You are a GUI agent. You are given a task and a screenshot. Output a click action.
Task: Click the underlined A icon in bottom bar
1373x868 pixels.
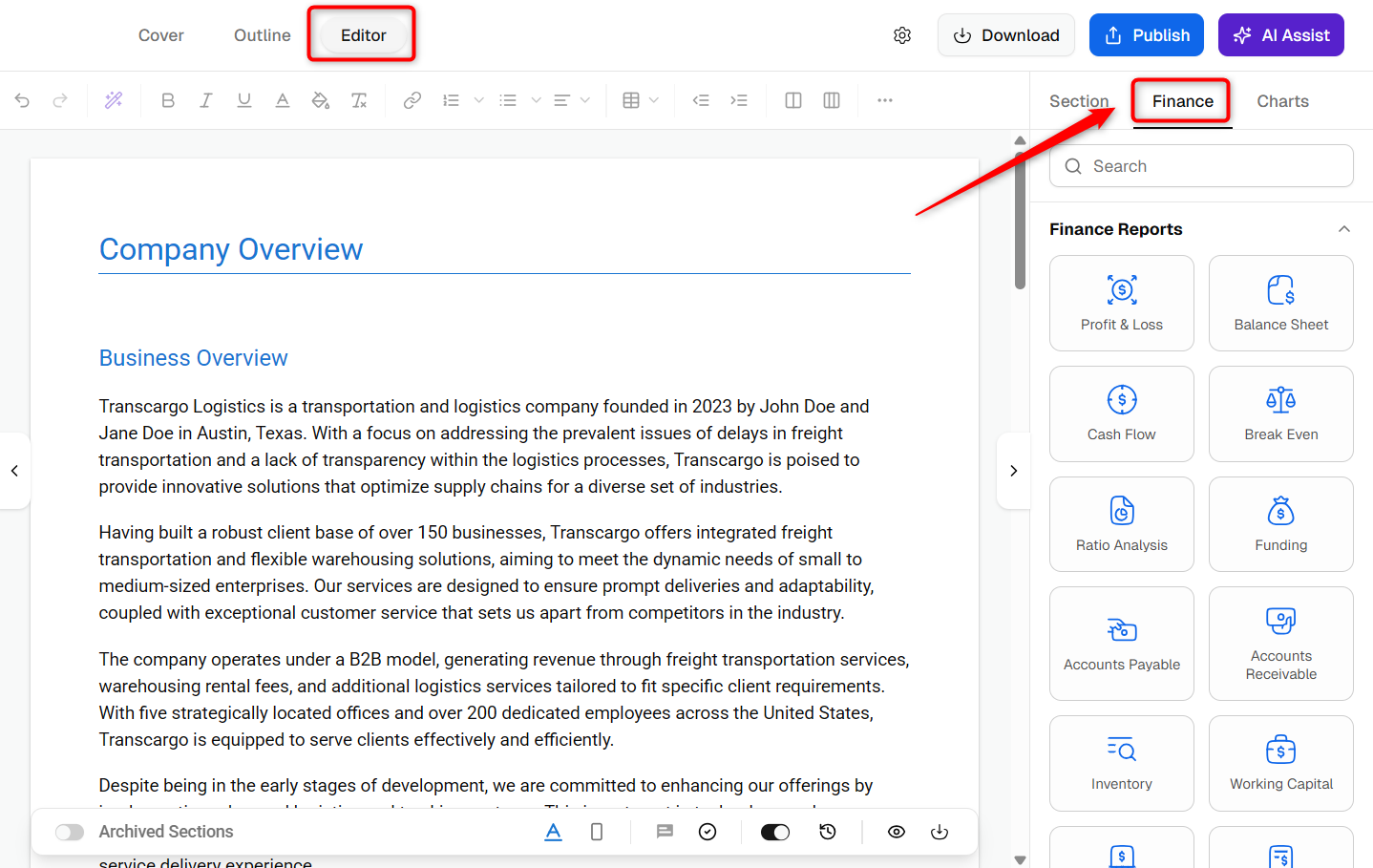click(x=554, y=832)
